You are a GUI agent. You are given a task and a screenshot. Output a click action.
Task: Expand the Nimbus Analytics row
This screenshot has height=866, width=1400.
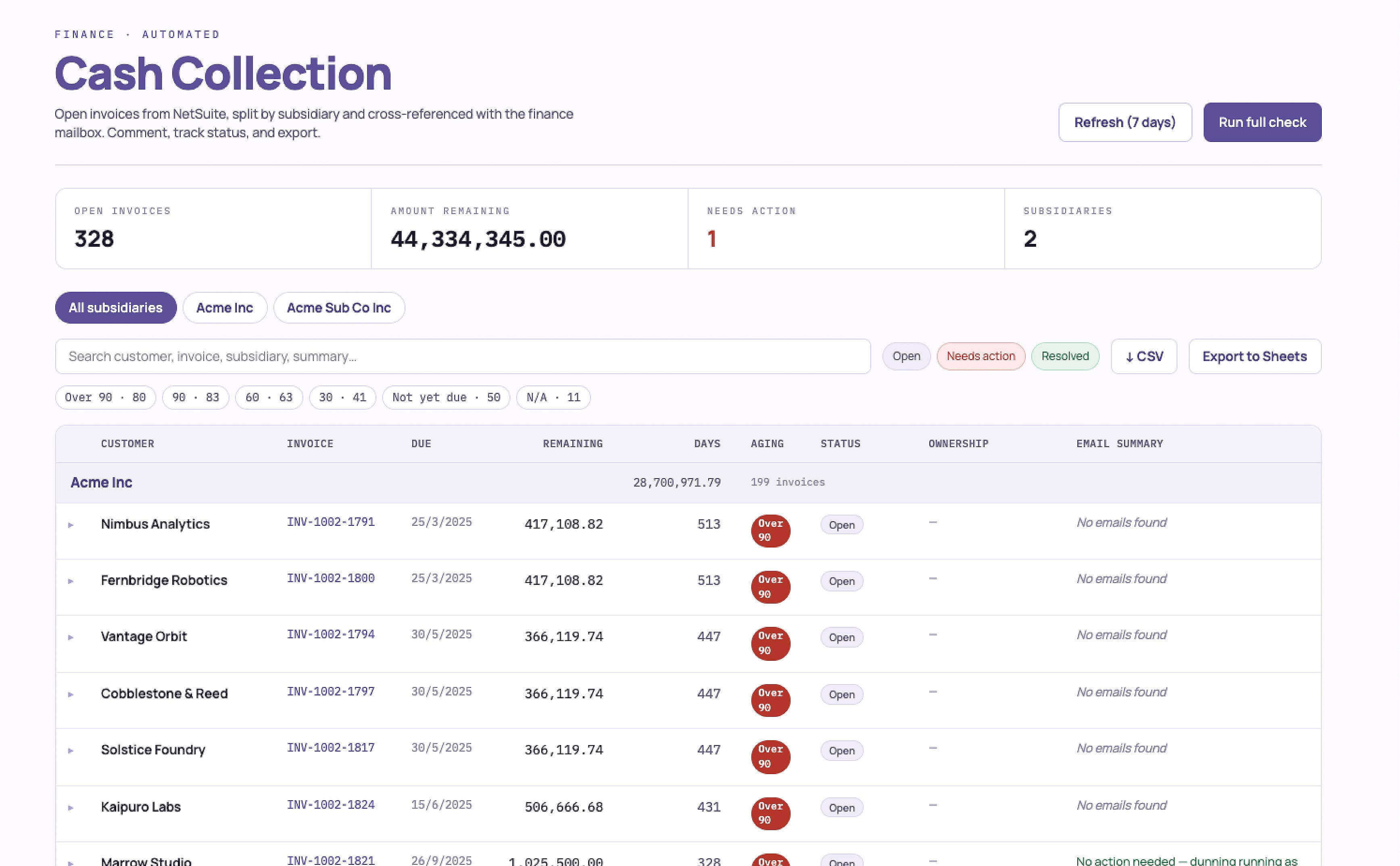71,525
